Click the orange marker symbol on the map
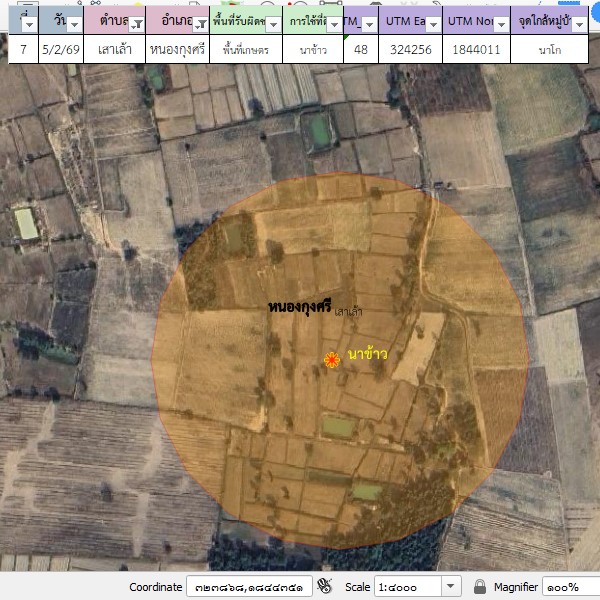The width and height of the screenshot is (600, 600). tap(331, 360)
